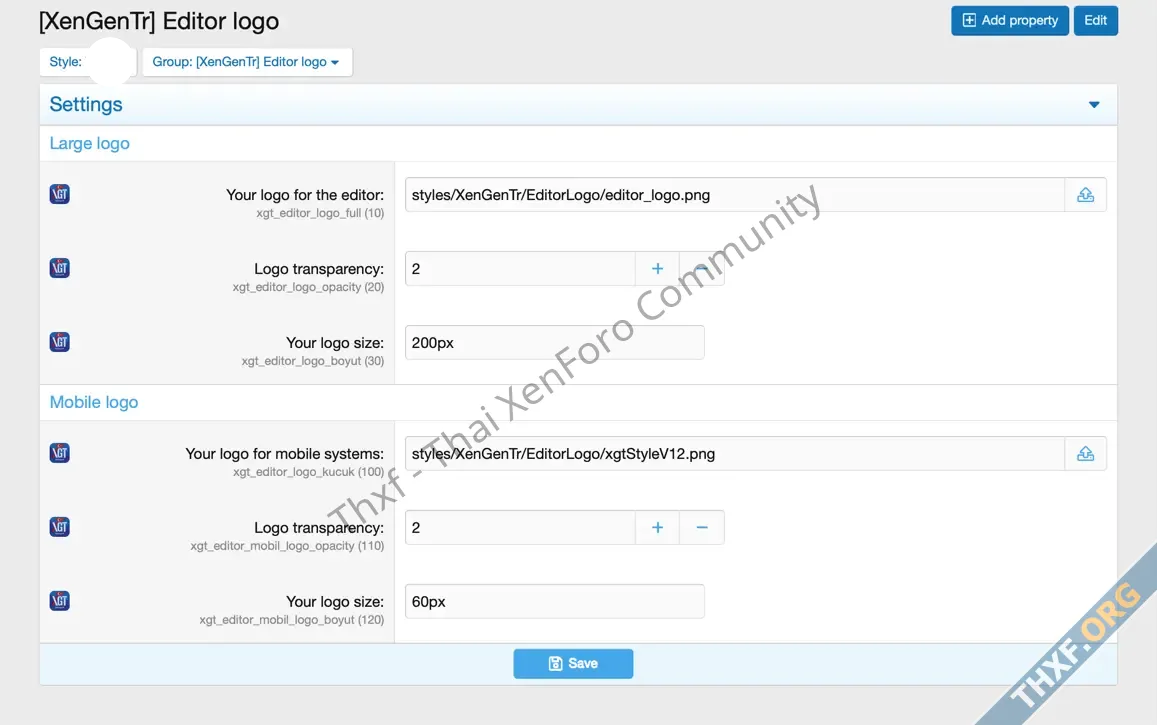Click XGT icon beside xgt_editor_mobil_logo_boyut row
Viewport: 1157px width, 725px height.
click(60, 600)
